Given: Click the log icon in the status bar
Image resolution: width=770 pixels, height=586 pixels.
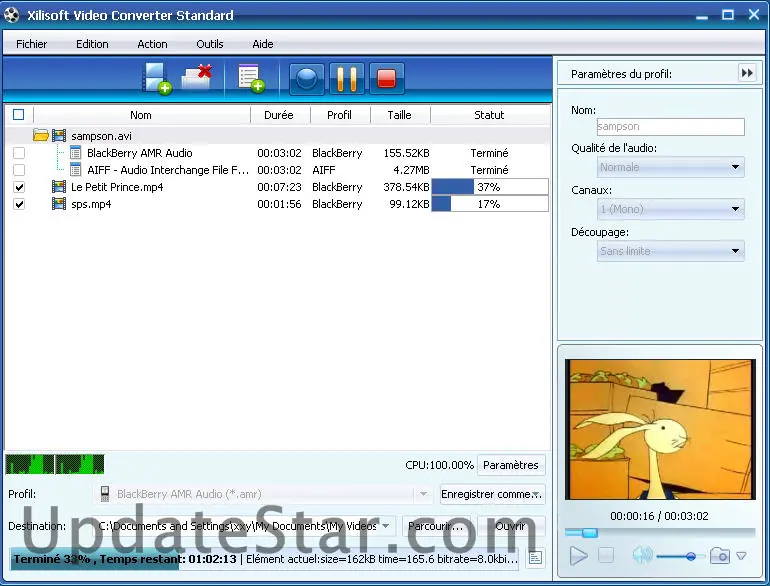Looking at the screenshot, I should 535,558.
